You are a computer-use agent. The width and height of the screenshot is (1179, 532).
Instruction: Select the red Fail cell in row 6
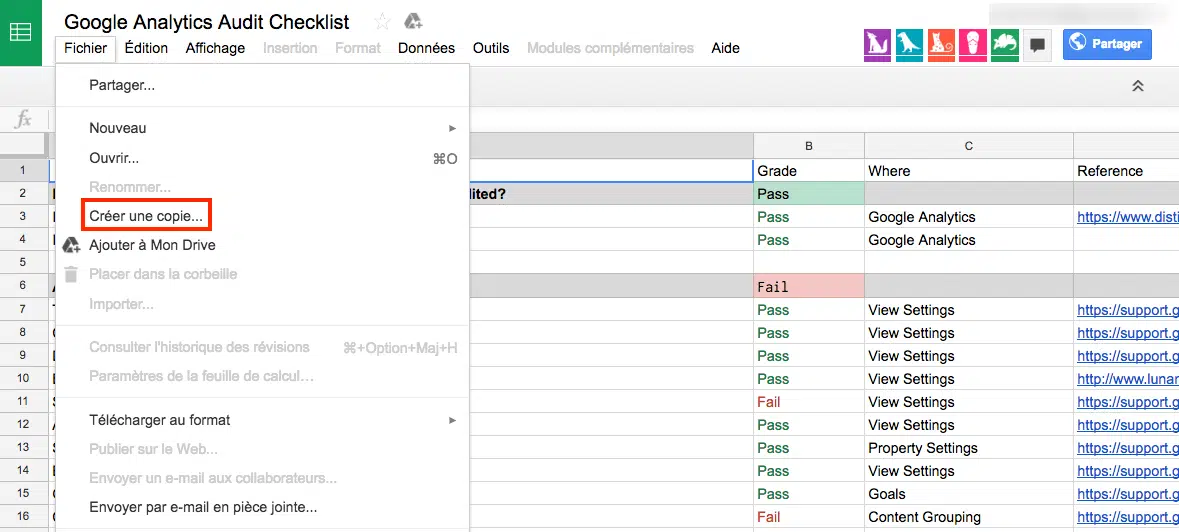(x=808, y=287)
